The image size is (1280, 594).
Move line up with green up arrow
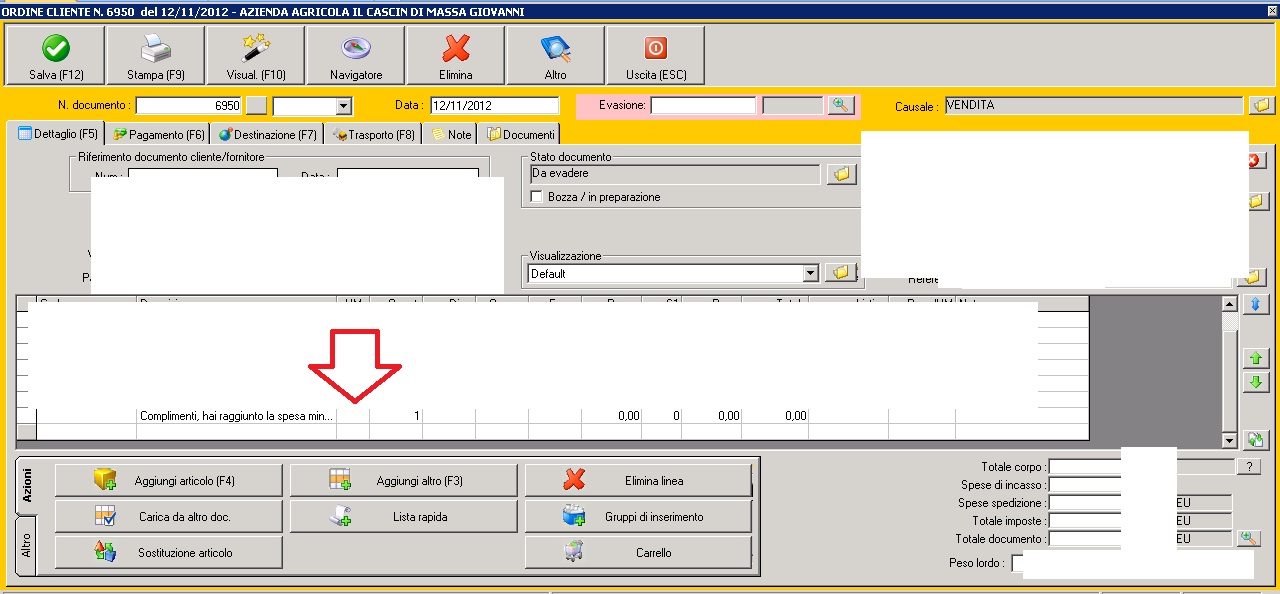tap(1257, 358)
